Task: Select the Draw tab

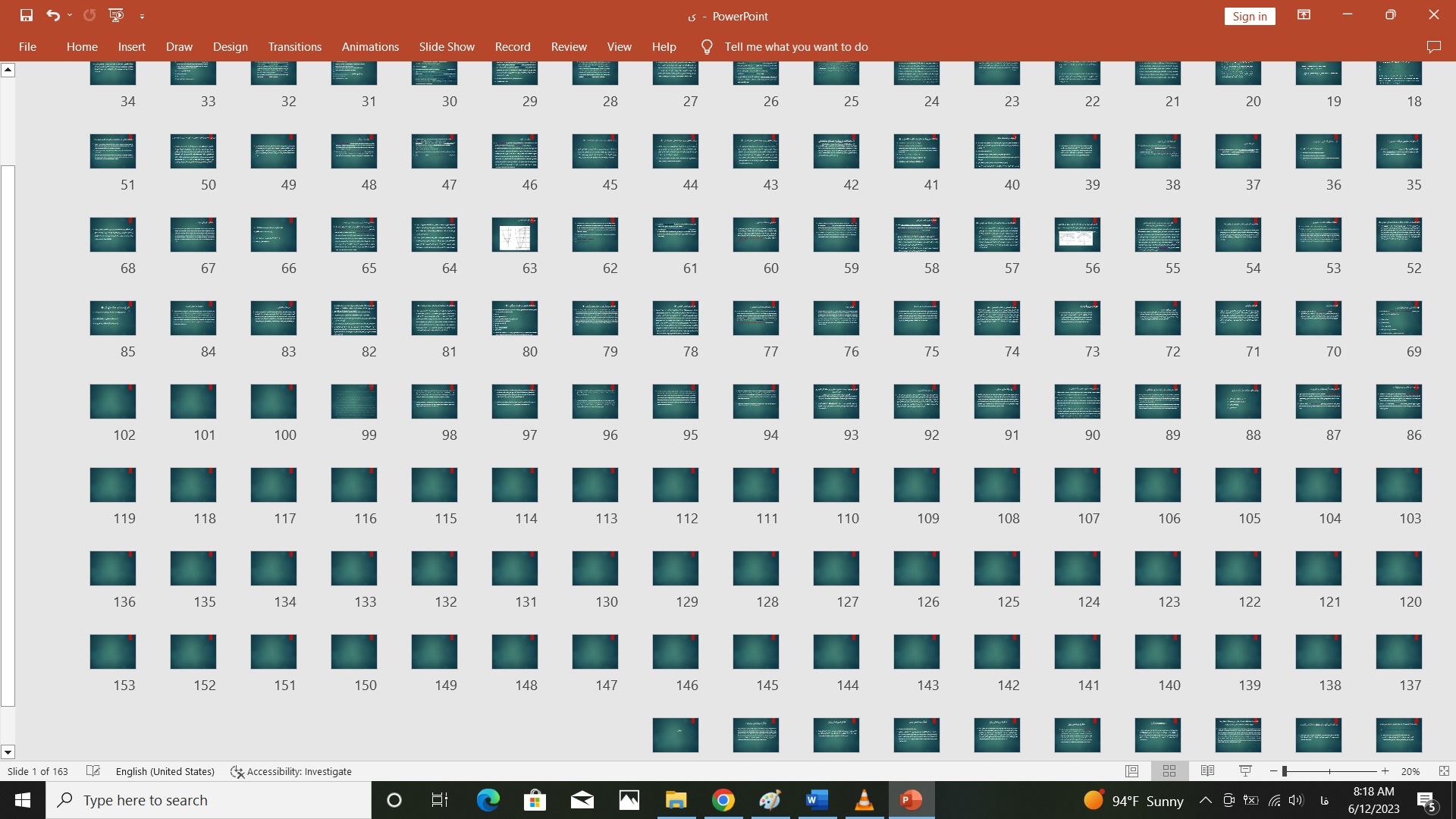Action: click(179, 46)
